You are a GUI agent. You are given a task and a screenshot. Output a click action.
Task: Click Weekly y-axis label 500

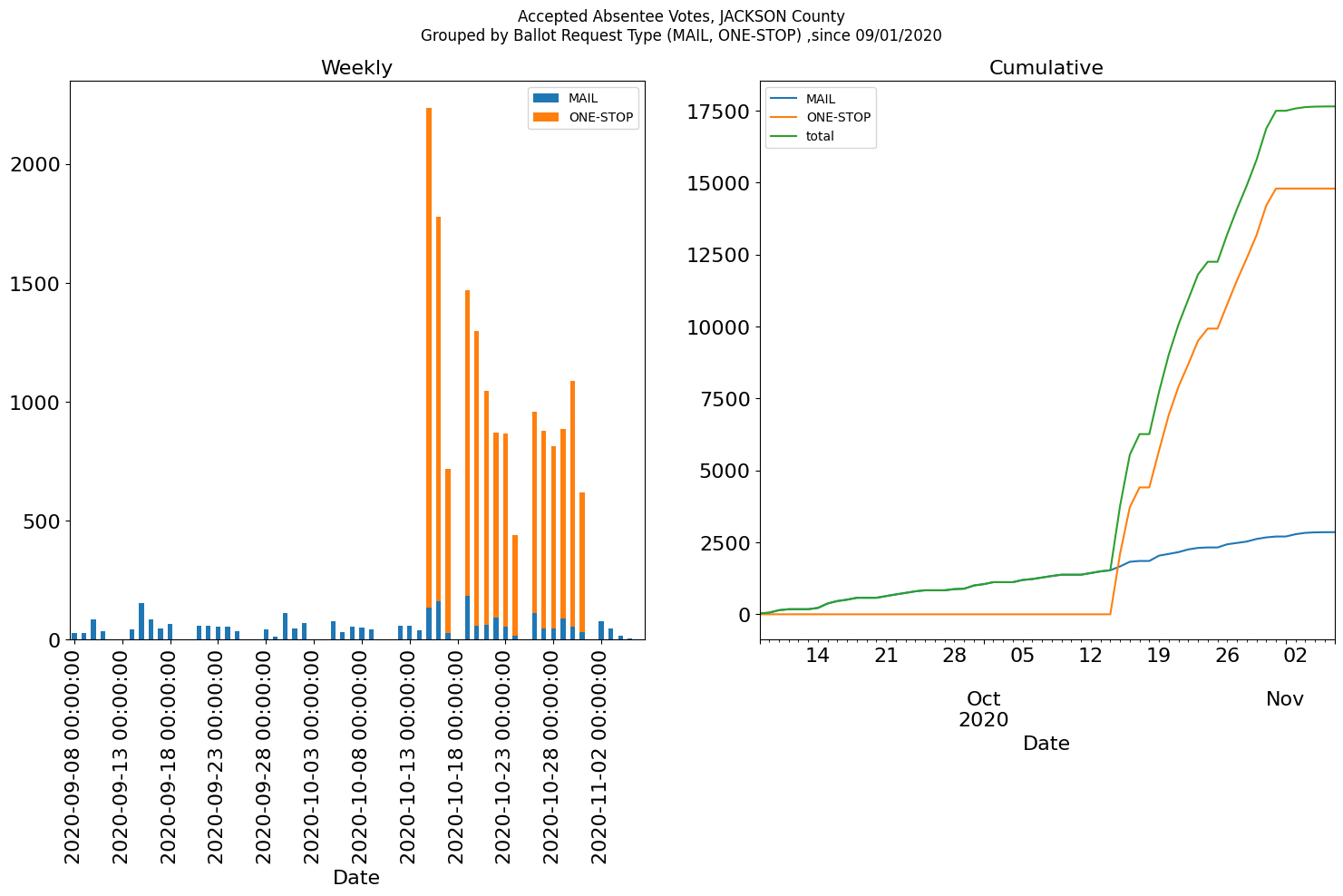[x=42, y=521]
